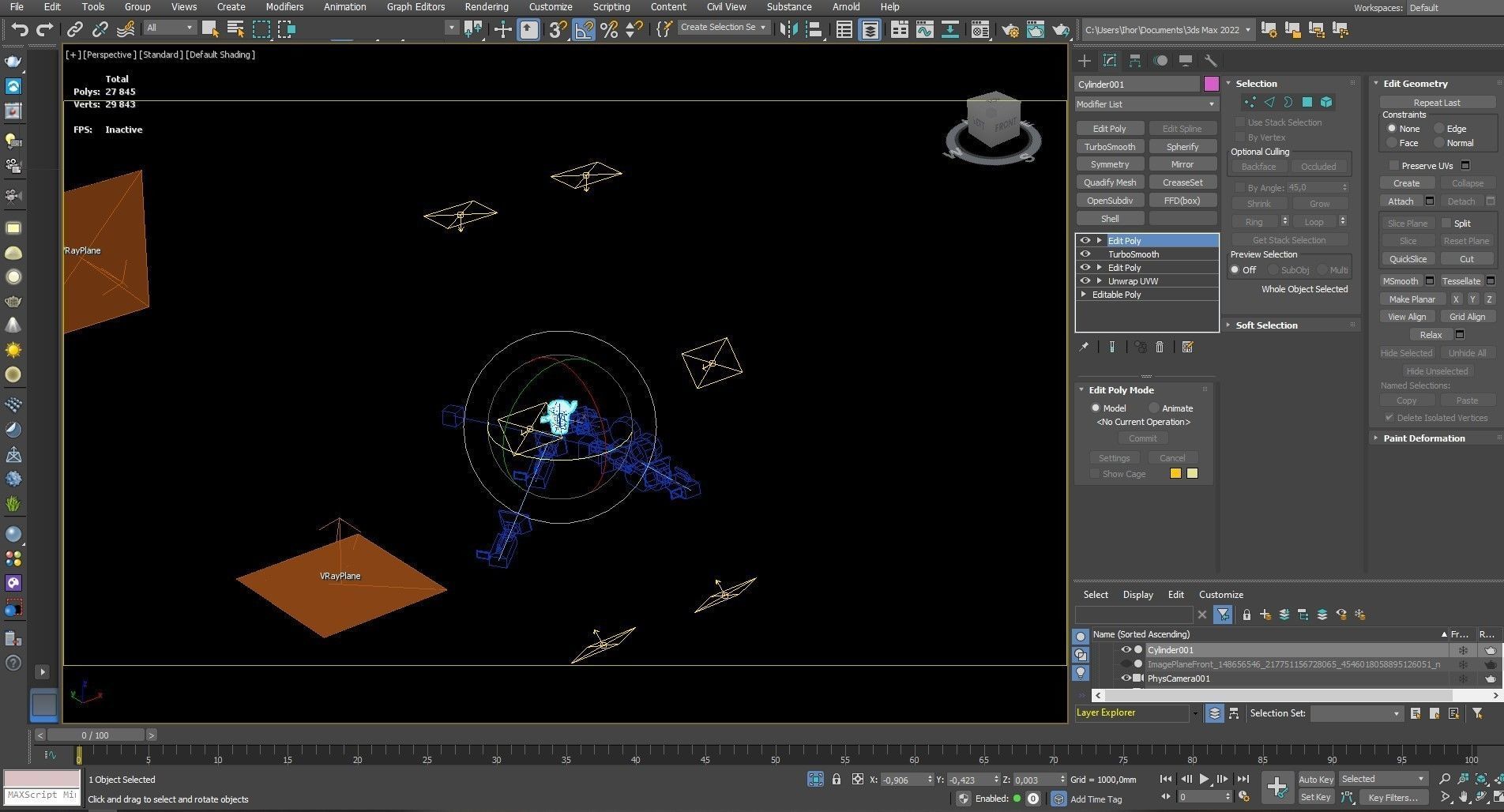Open the Graph Editors menu
Screen dimensions: 1504x812
coord(415,7)
